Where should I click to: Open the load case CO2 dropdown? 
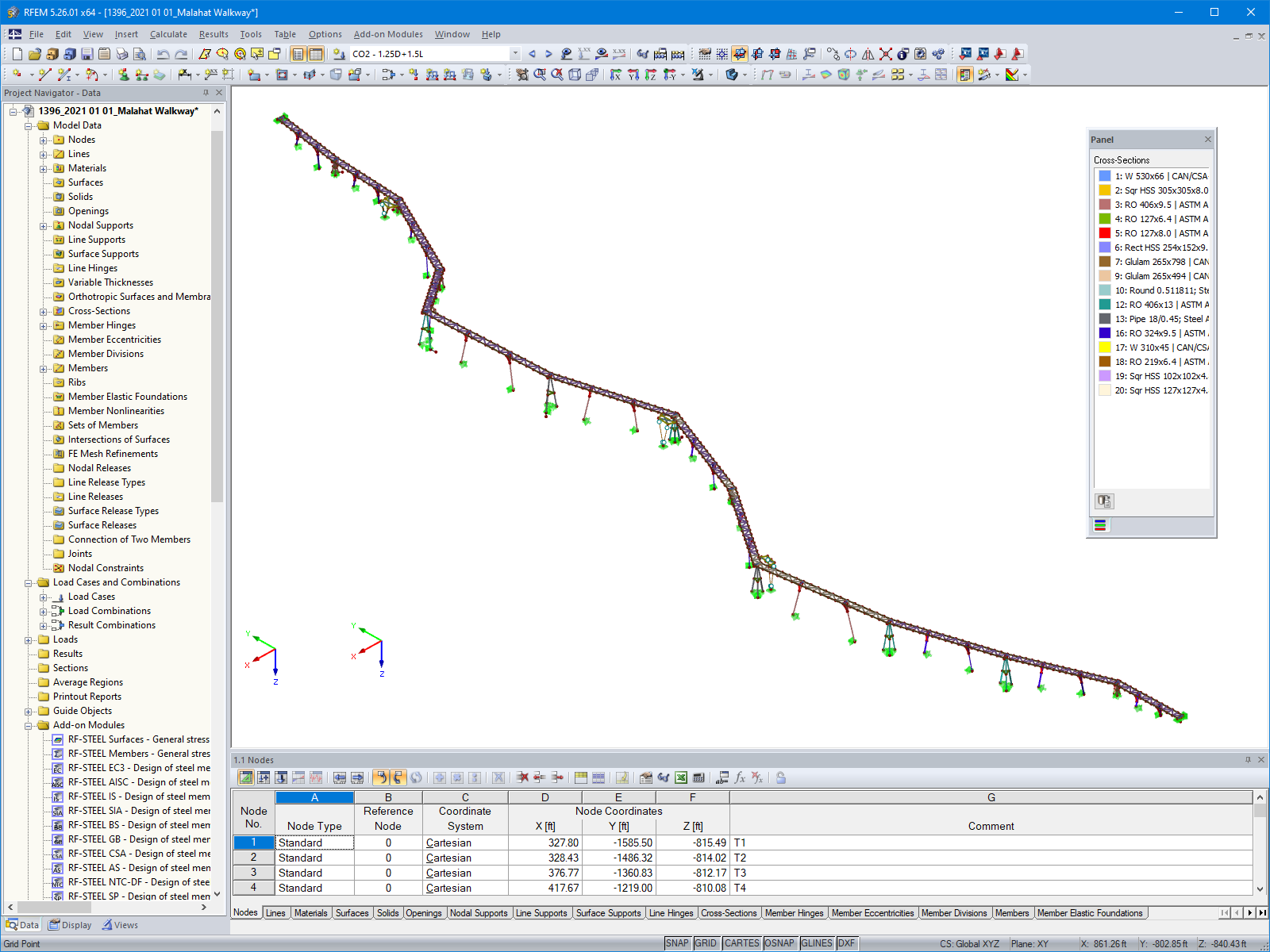[515, 54]
